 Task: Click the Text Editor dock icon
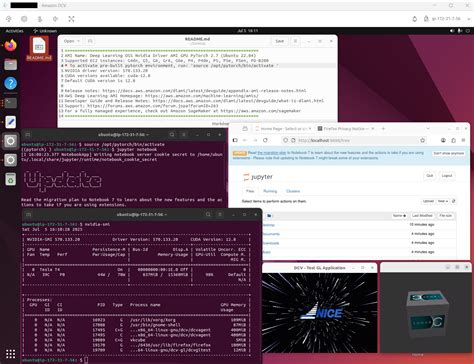[x=11, y=122]
